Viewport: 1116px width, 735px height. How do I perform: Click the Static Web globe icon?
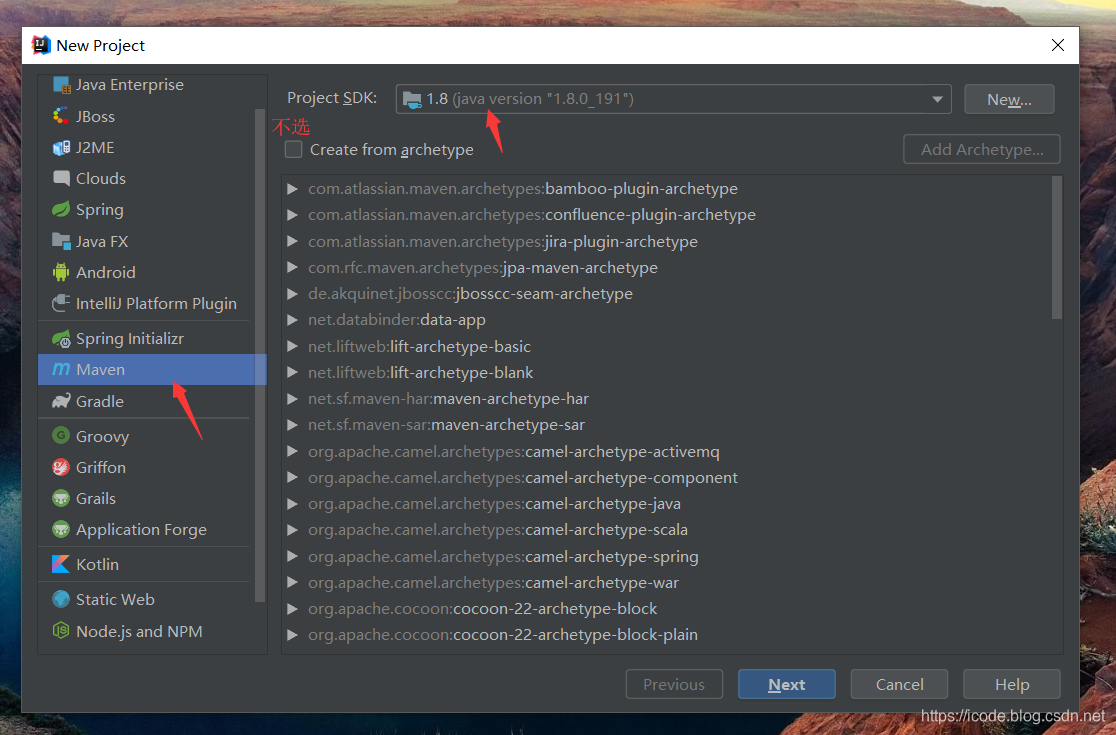(61, 599)
